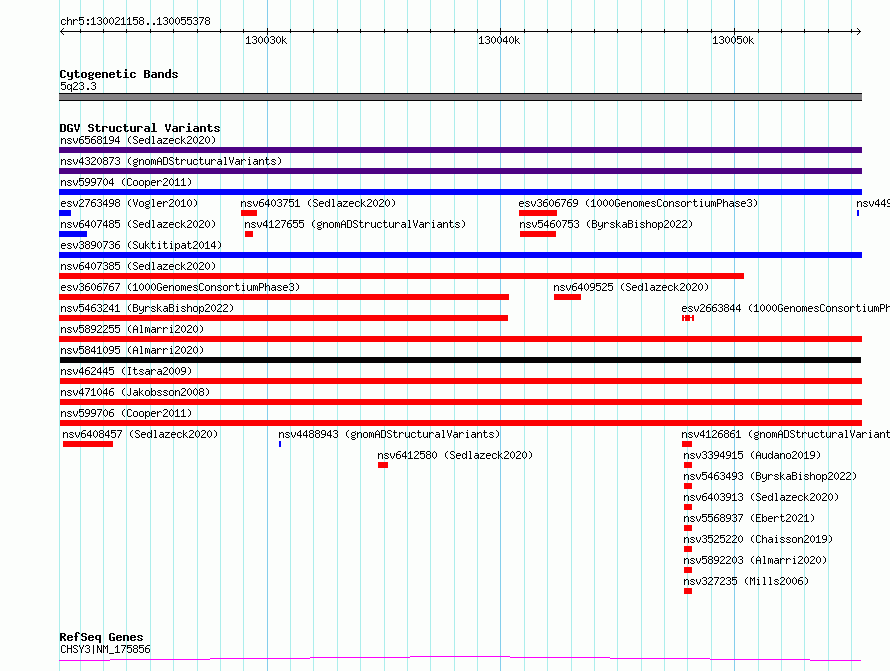Click the red bar under nsv6403751

click(x=249, y=213)
